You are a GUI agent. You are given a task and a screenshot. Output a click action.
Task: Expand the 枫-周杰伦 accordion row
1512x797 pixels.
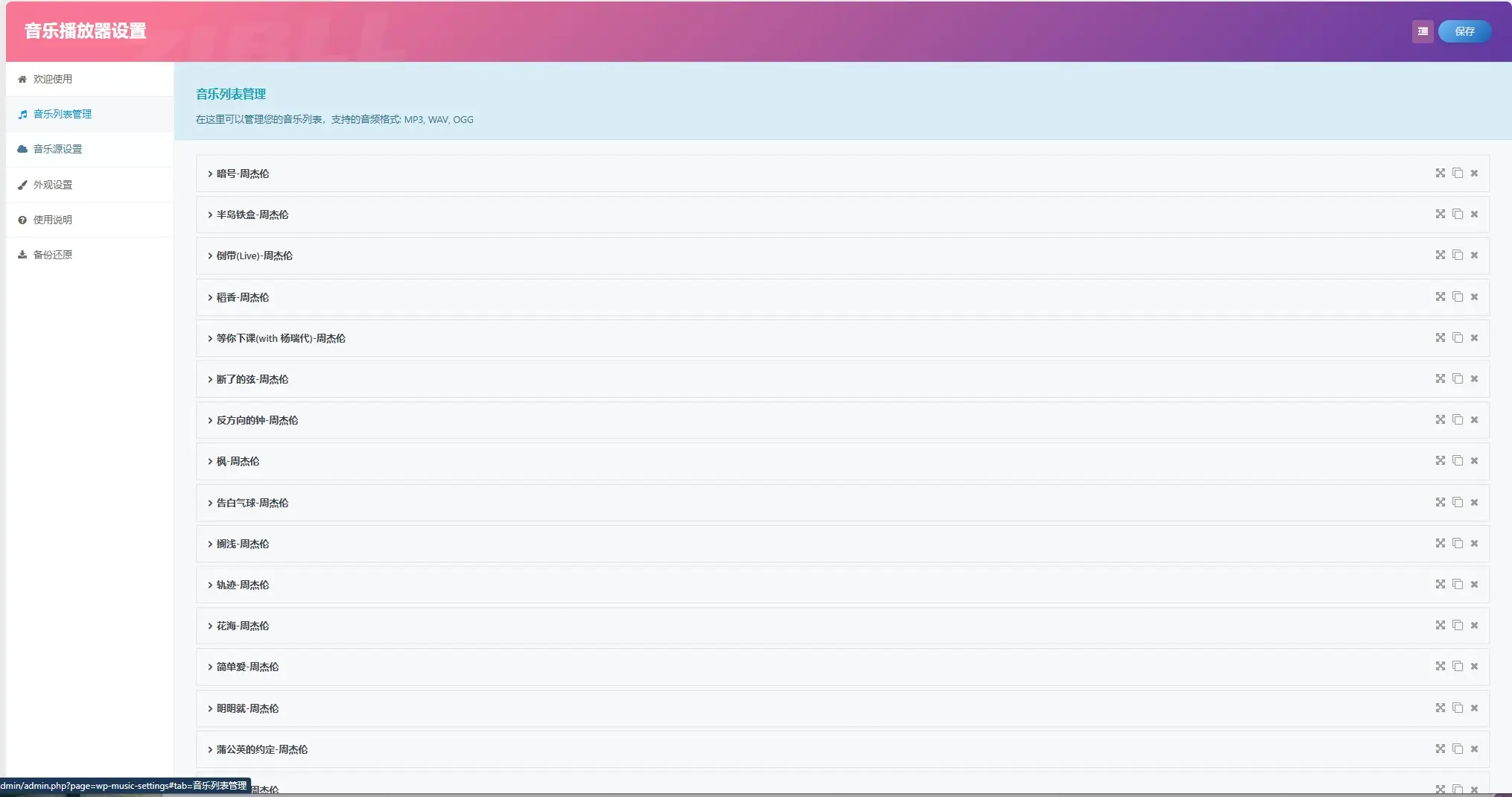tap(238, 461)
